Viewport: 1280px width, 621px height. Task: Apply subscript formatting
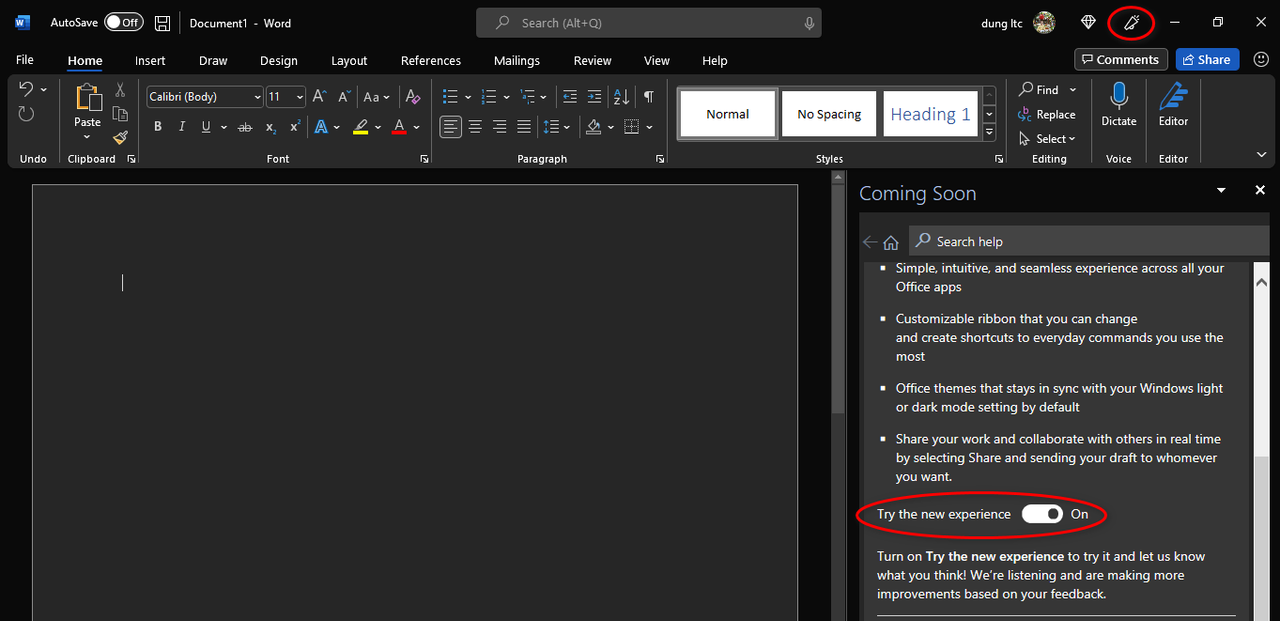pos(271,127)
